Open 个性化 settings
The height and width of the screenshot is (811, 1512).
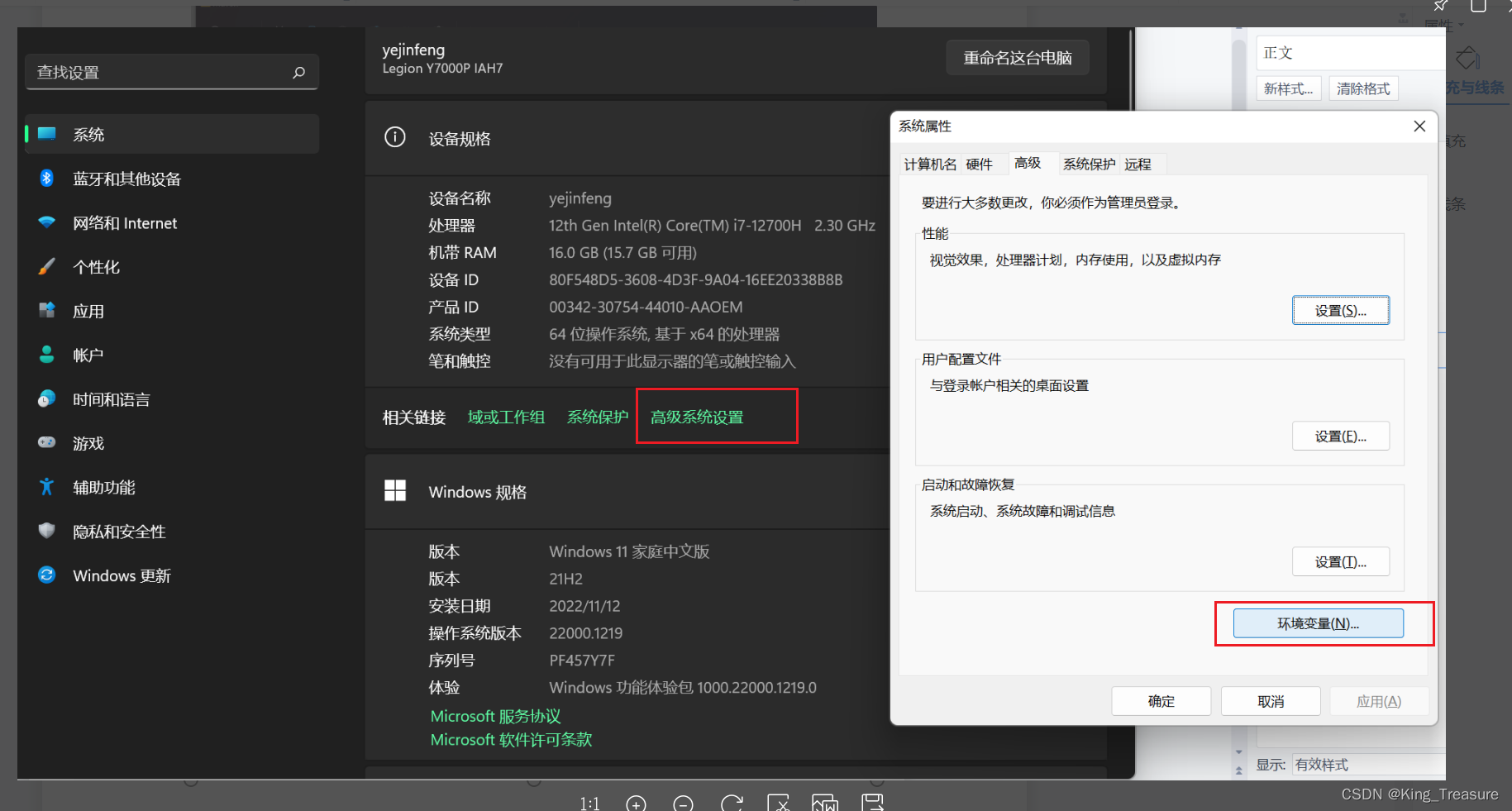172,267
